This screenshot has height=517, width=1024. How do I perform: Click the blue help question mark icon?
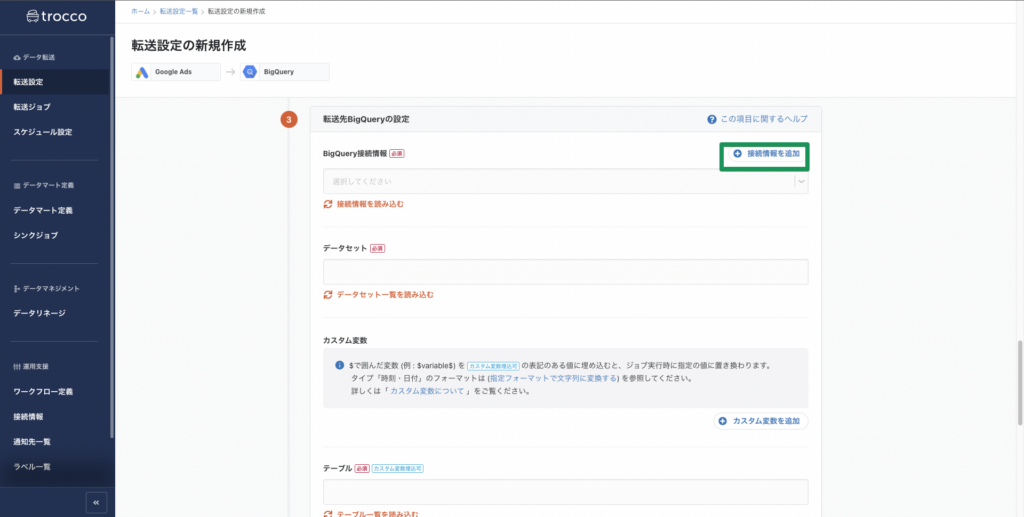pos(711,119)
